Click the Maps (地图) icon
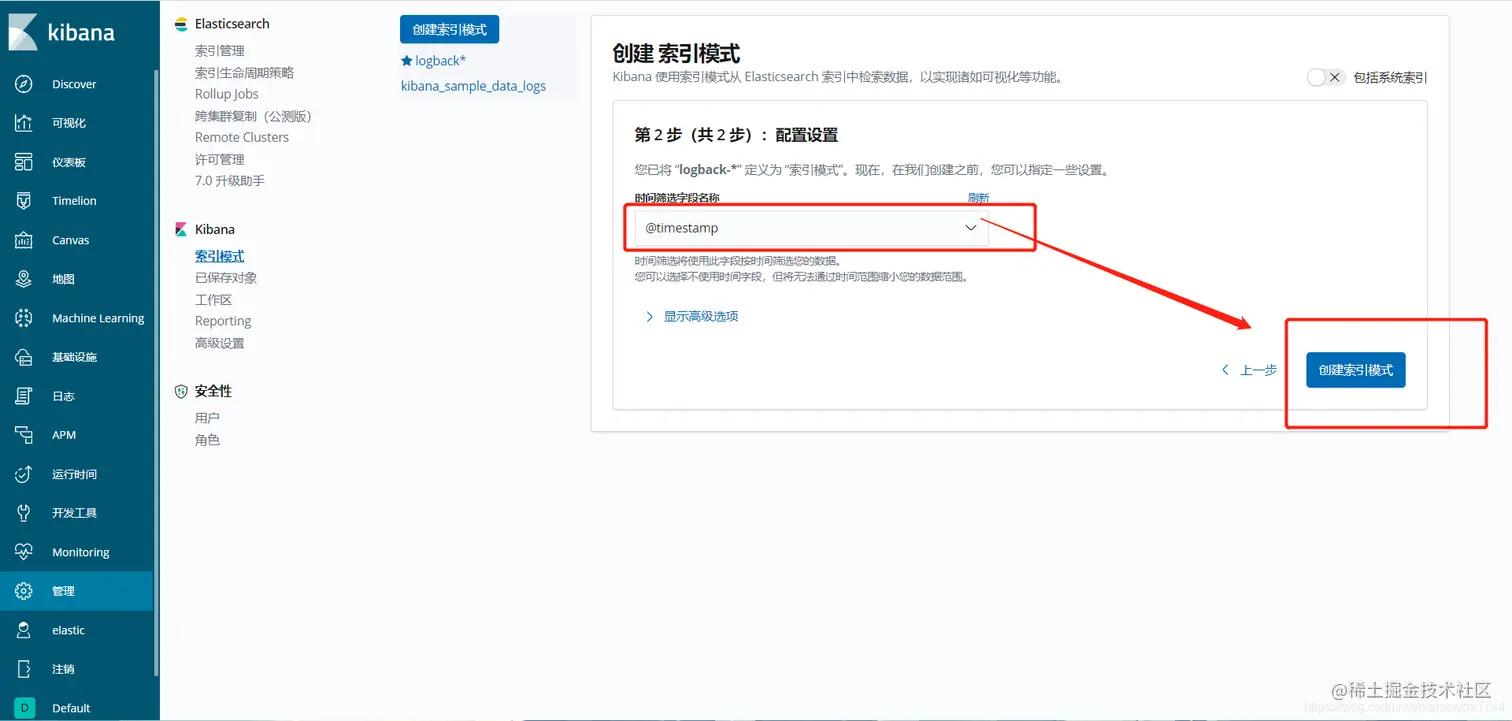Screen dimensions: 1512x721 (24, 279)
